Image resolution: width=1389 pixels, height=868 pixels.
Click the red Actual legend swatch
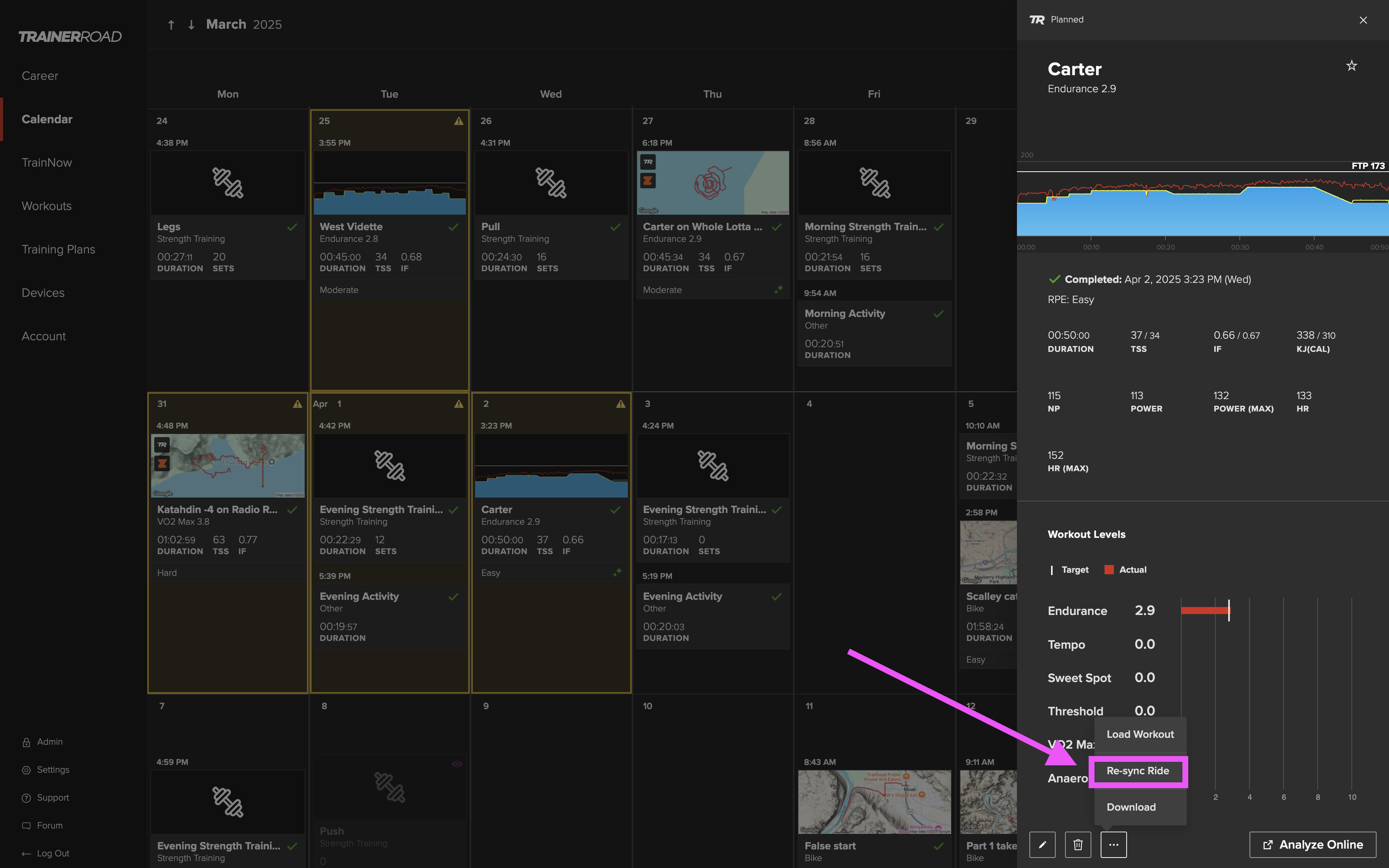(1109, 570)
